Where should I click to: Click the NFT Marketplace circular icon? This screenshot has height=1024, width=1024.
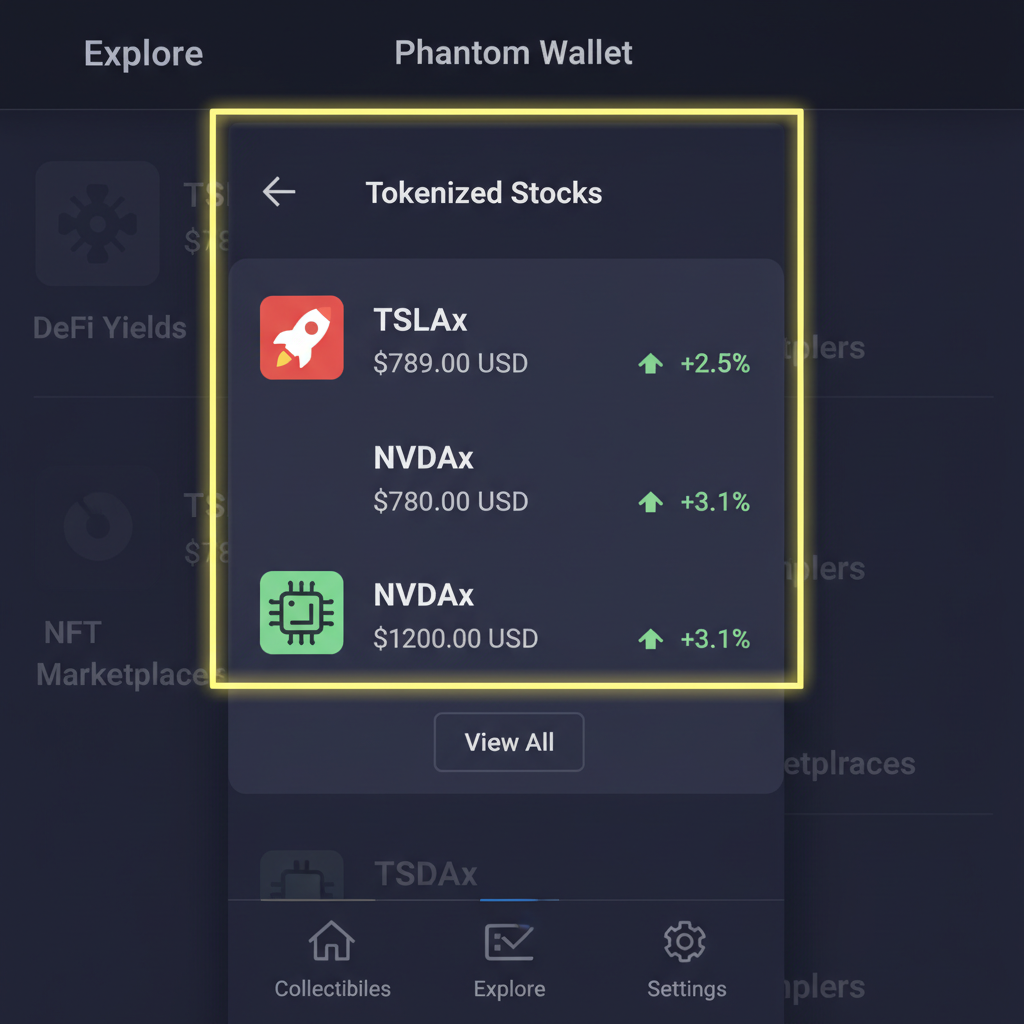point(97,524)
